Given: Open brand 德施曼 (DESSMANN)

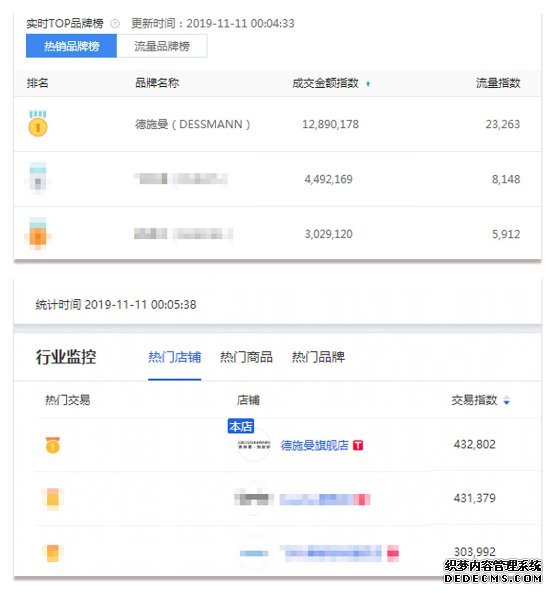Looking at the screenshot, I should click(x=193, y=124).
